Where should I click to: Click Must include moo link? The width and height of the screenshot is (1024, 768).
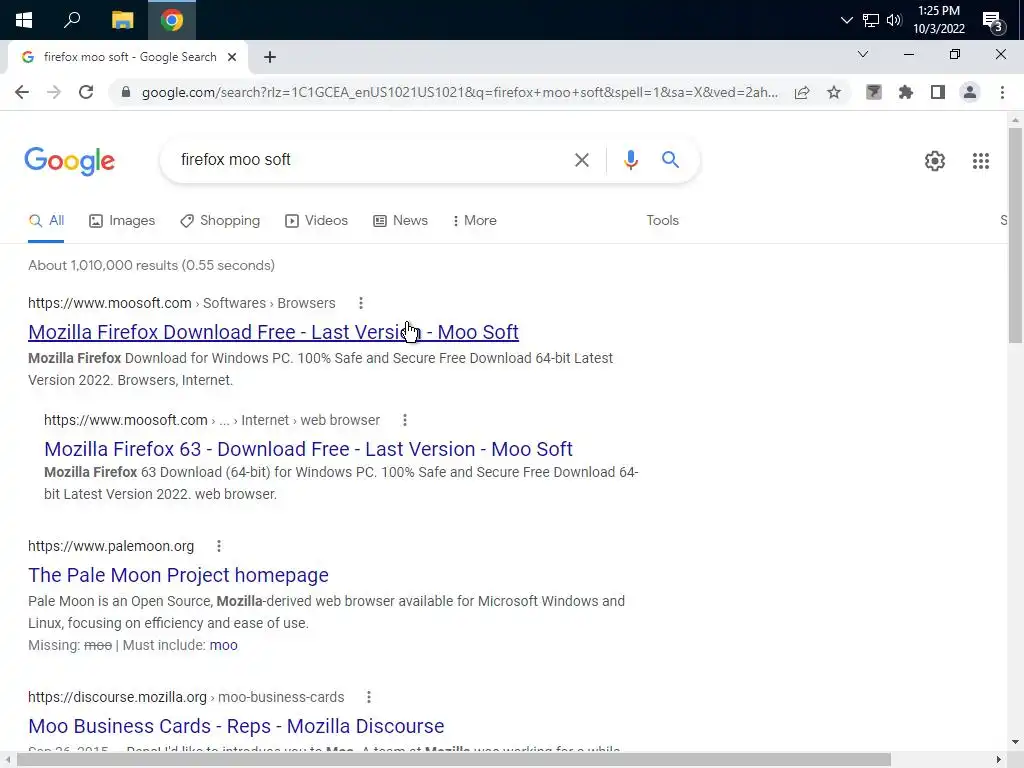223,645
